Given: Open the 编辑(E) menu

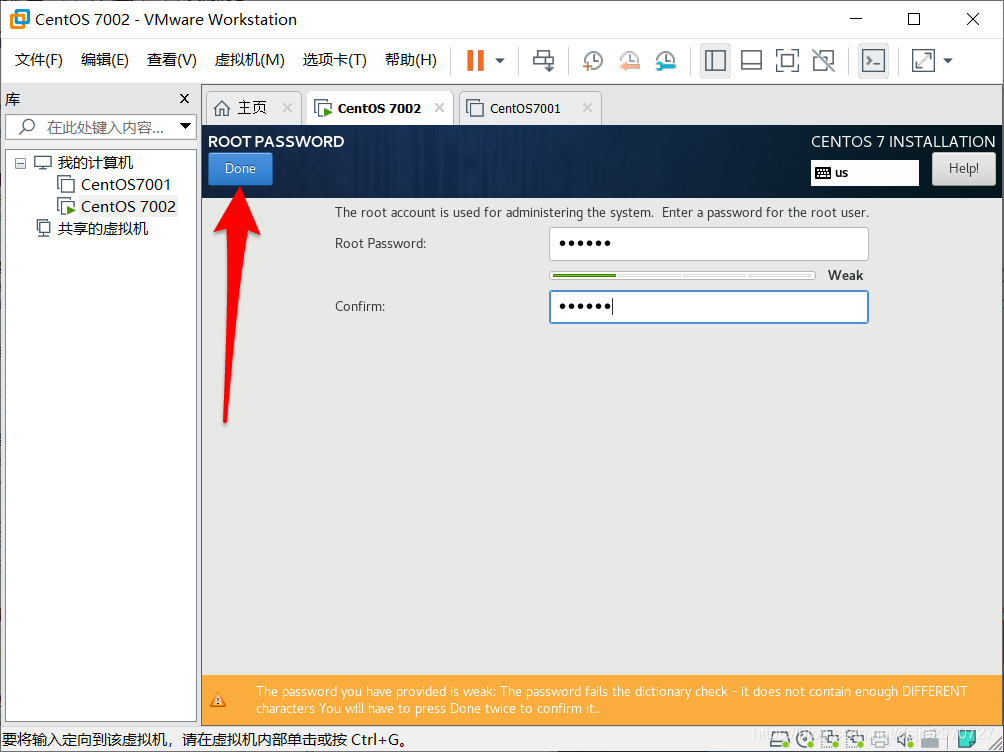Looking at the screenshot, I should coord(104,60).
